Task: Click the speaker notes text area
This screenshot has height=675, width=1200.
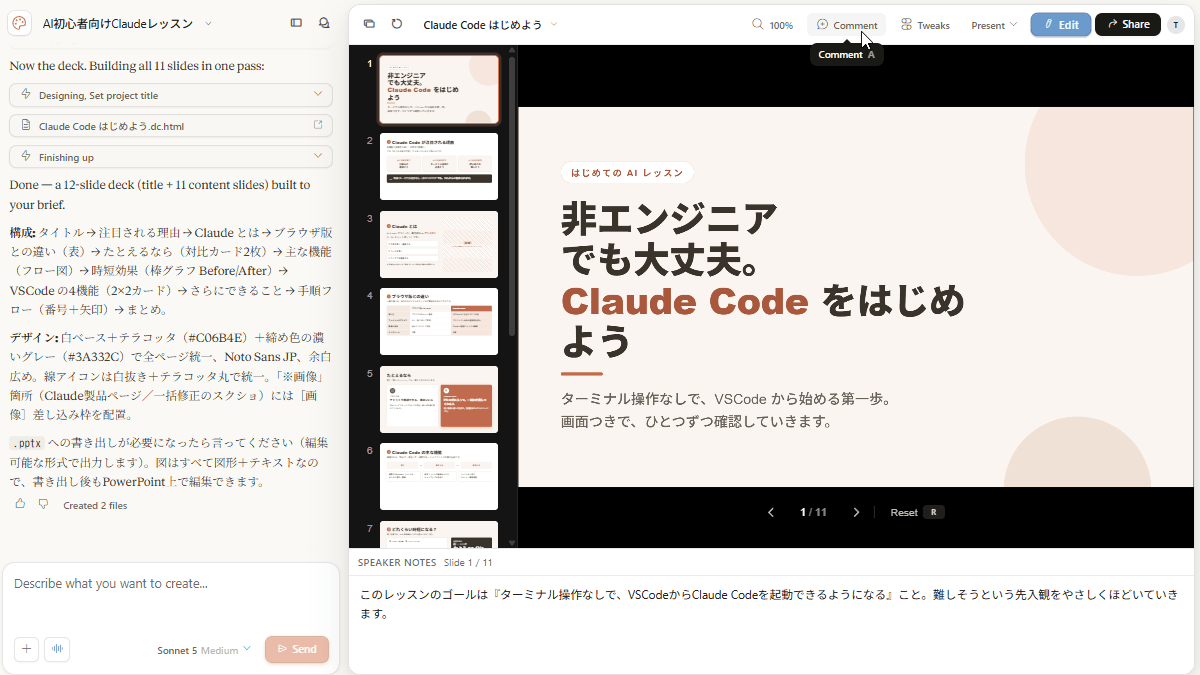Action: pos(773,603)
